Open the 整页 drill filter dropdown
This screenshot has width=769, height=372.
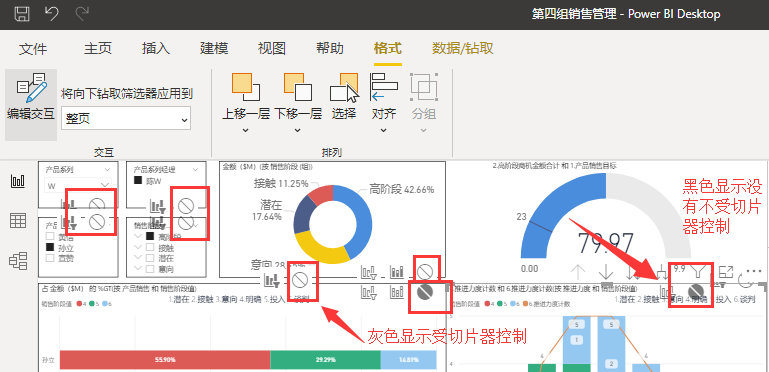tap(126, 119)
